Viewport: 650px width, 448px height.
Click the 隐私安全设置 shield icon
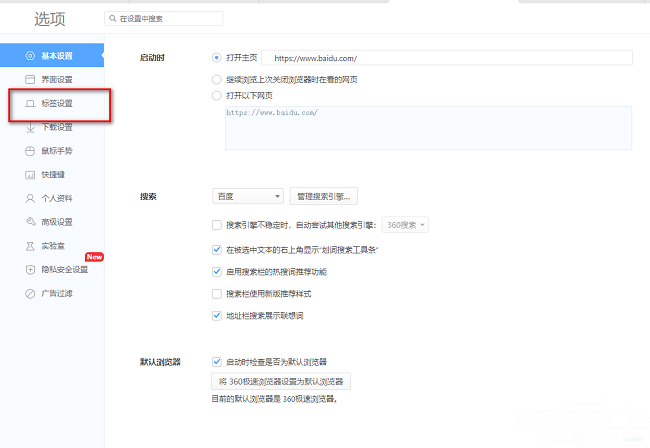pyautogui.click(x=30, y=270)
